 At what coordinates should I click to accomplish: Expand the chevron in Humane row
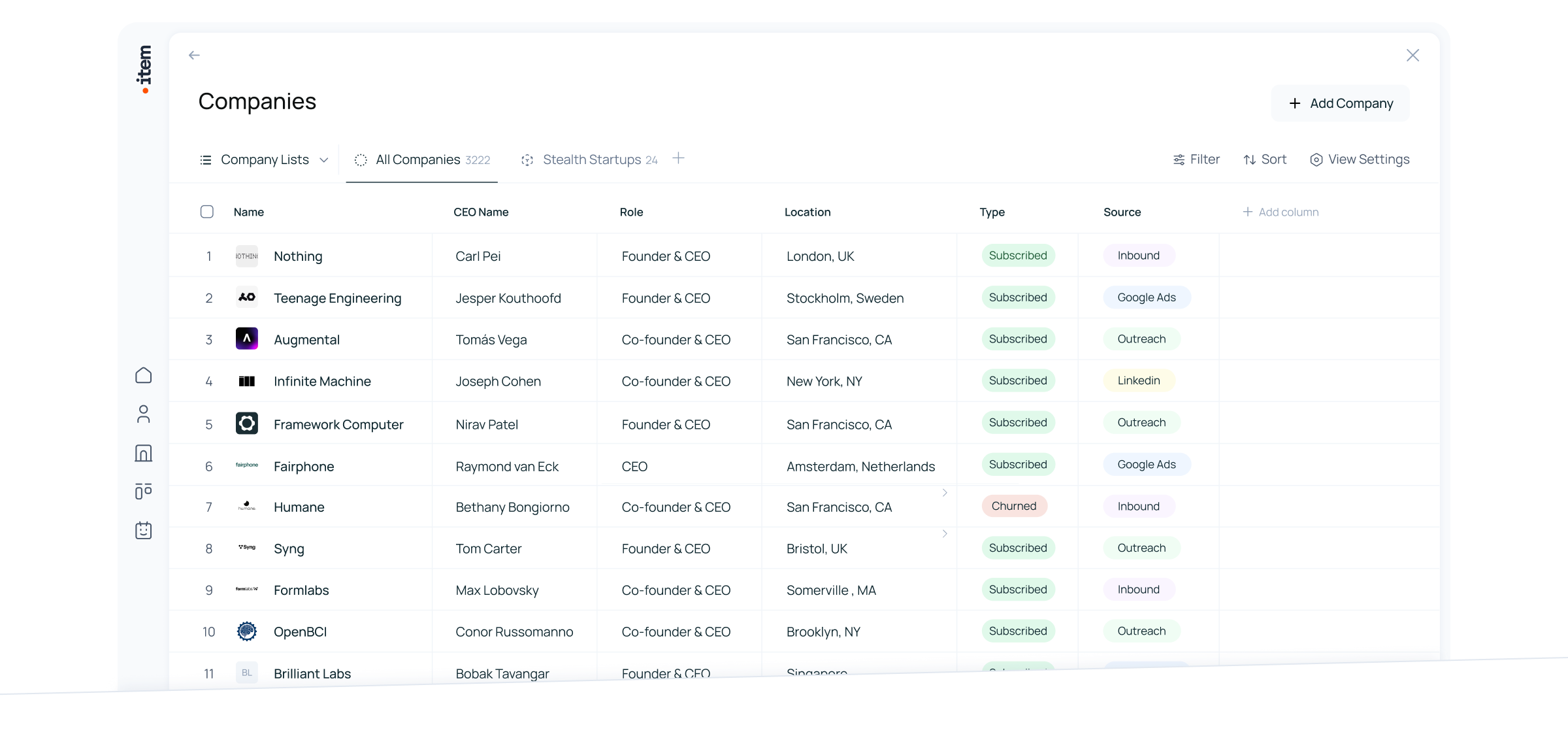tap(945, 493)
